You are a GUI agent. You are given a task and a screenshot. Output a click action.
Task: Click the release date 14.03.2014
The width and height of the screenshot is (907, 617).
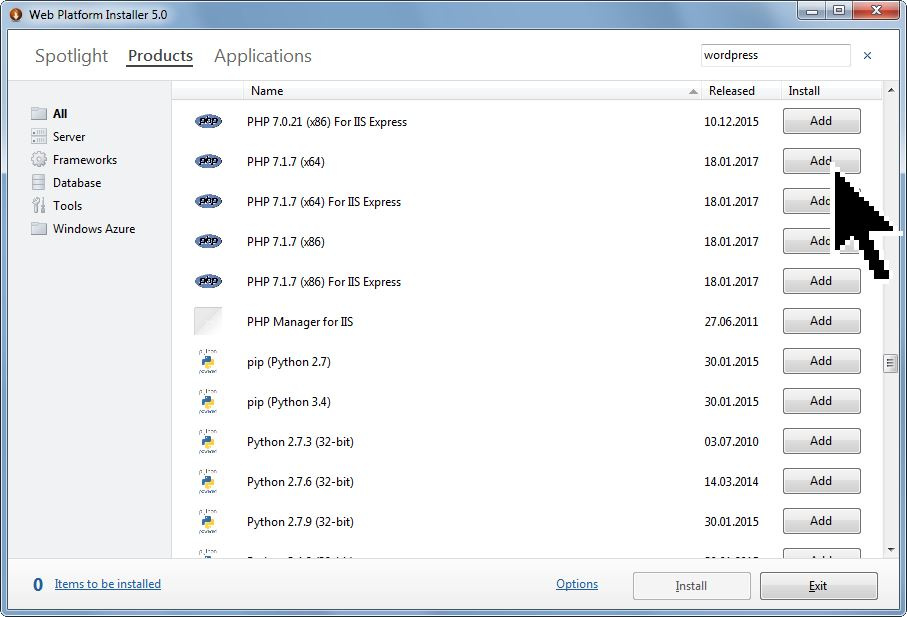pos(731,482)
